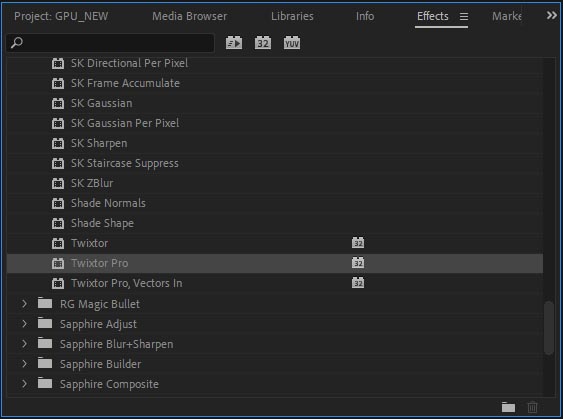The image size is (563, 419).
Task: Click the search magnifier icon
Action: pyautogui.click(x=17, y=43)
